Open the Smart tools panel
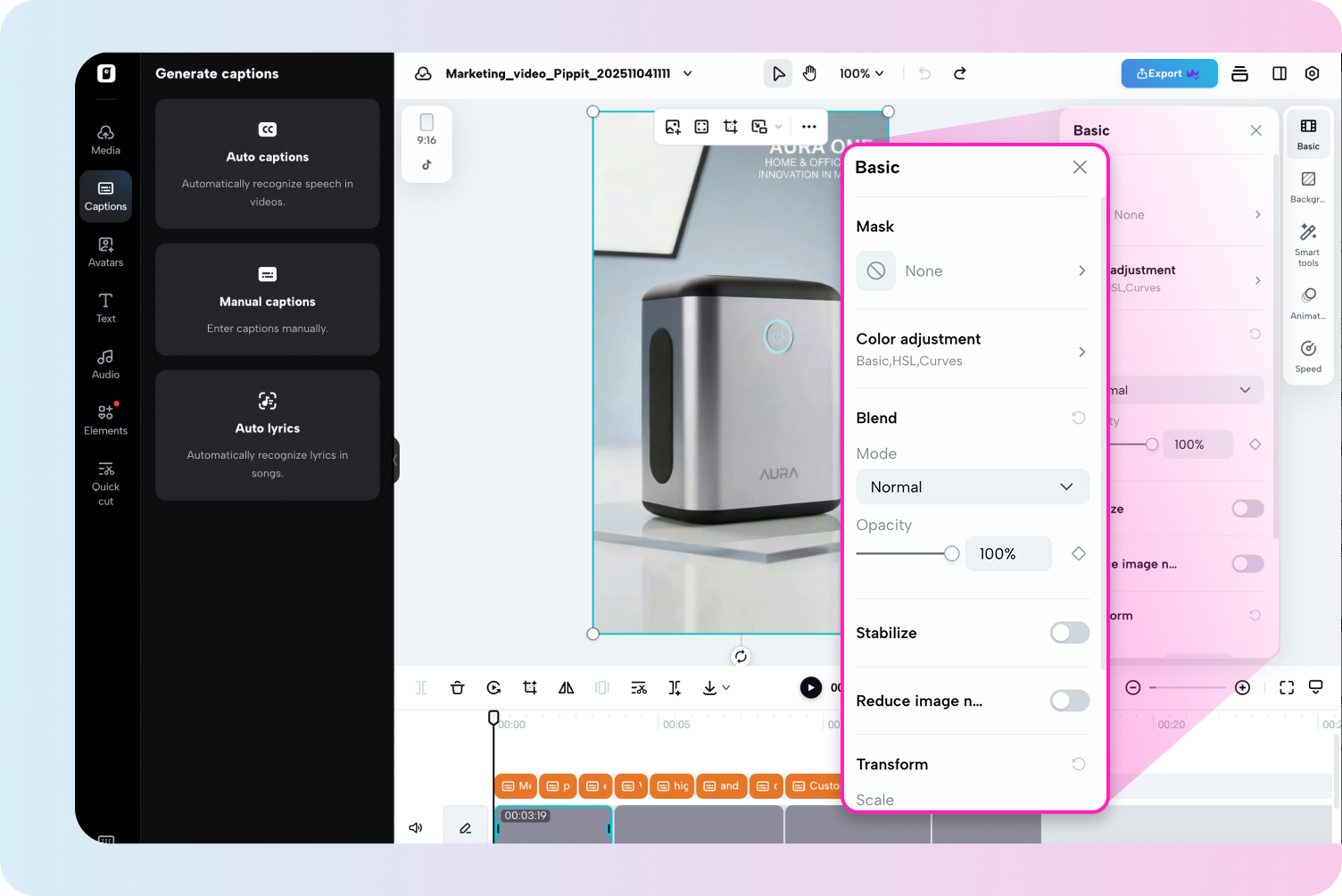Viewport: 1342px width, 896px height. click(x=1307, y=242)
